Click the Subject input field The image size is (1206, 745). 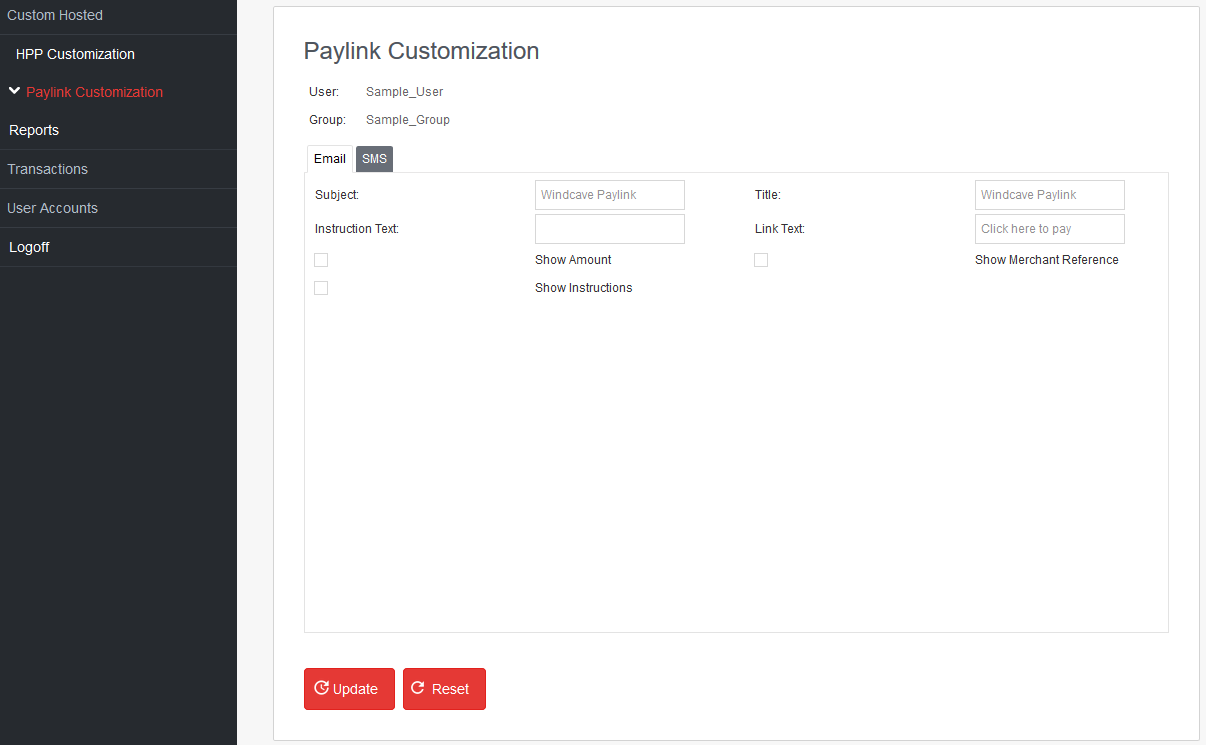pos(609,195)
